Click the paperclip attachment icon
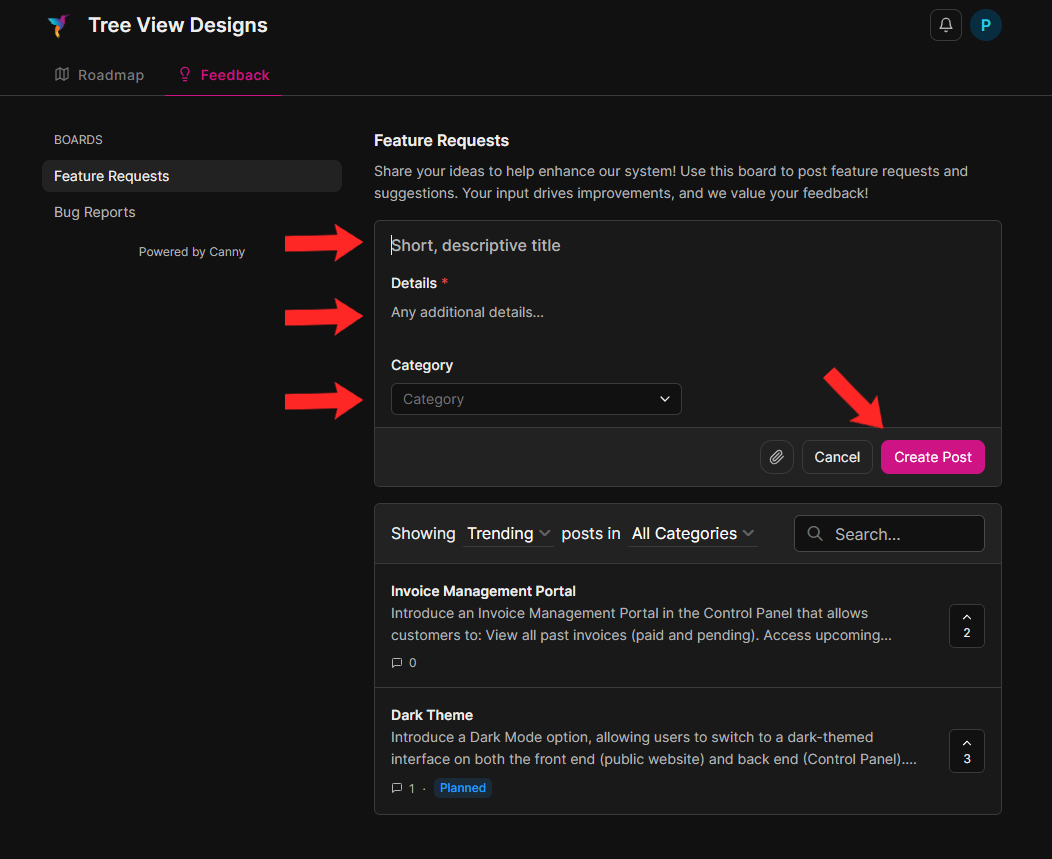The width and height of the screenshot is (1052, 859). [x=777, y=457]
